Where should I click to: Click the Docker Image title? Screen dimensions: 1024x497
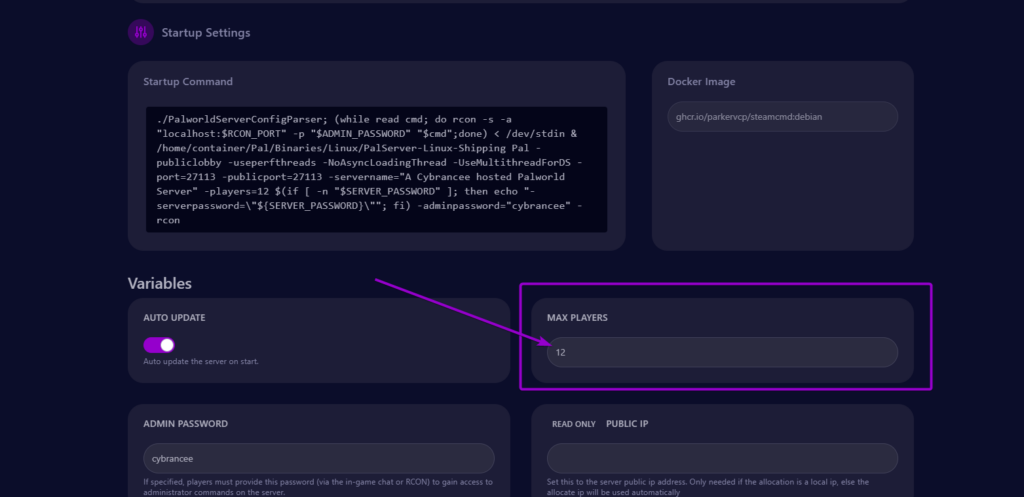(701, 82)
